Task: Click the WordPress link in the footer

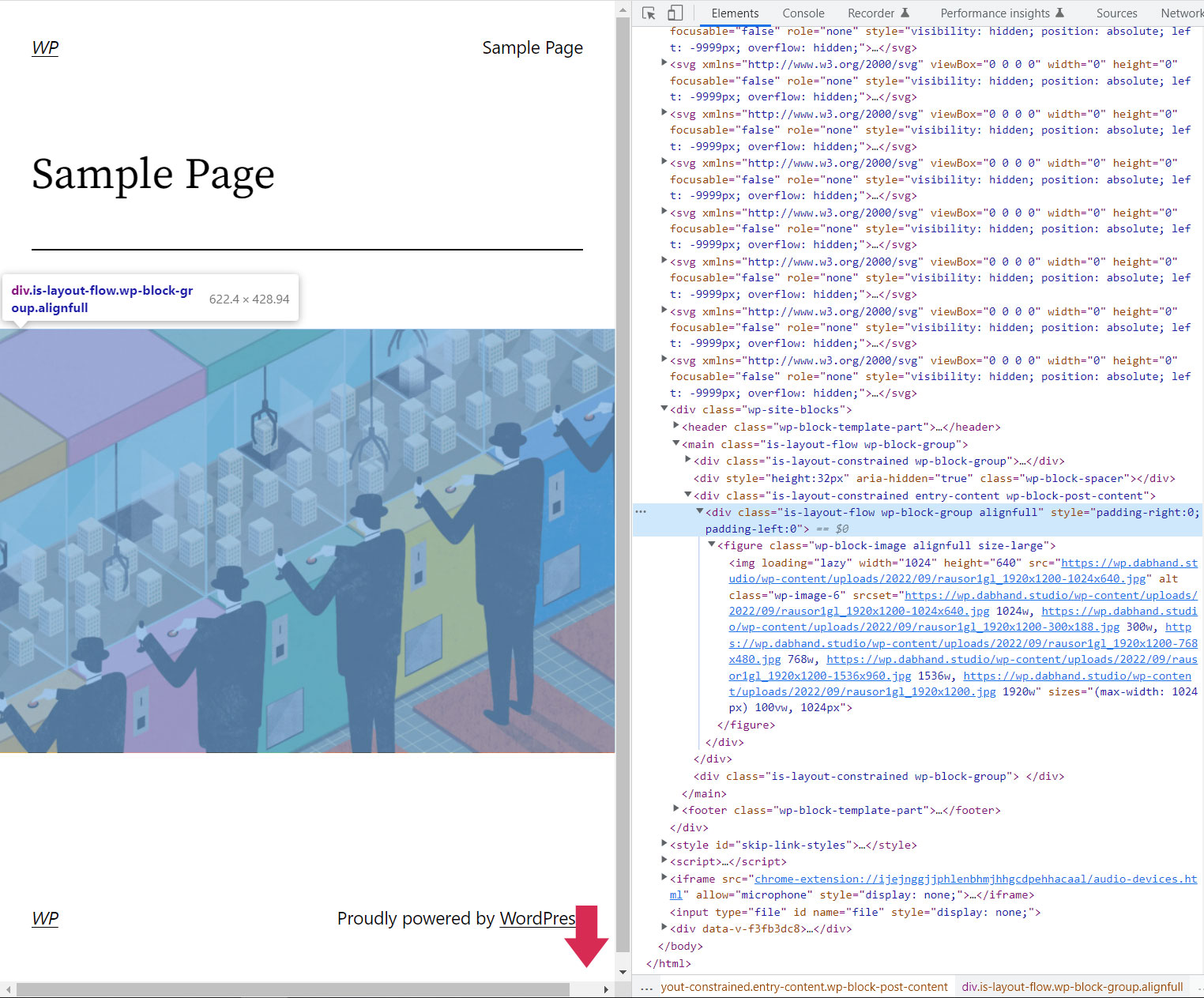Action: coord(538,918)
